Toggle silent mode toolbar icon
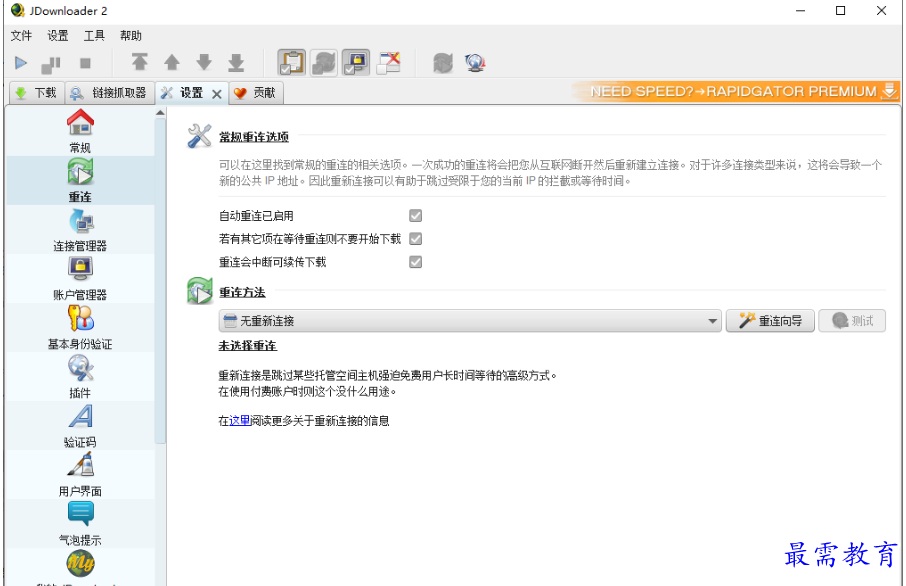The image size is (906, 586). coord(389,62)
